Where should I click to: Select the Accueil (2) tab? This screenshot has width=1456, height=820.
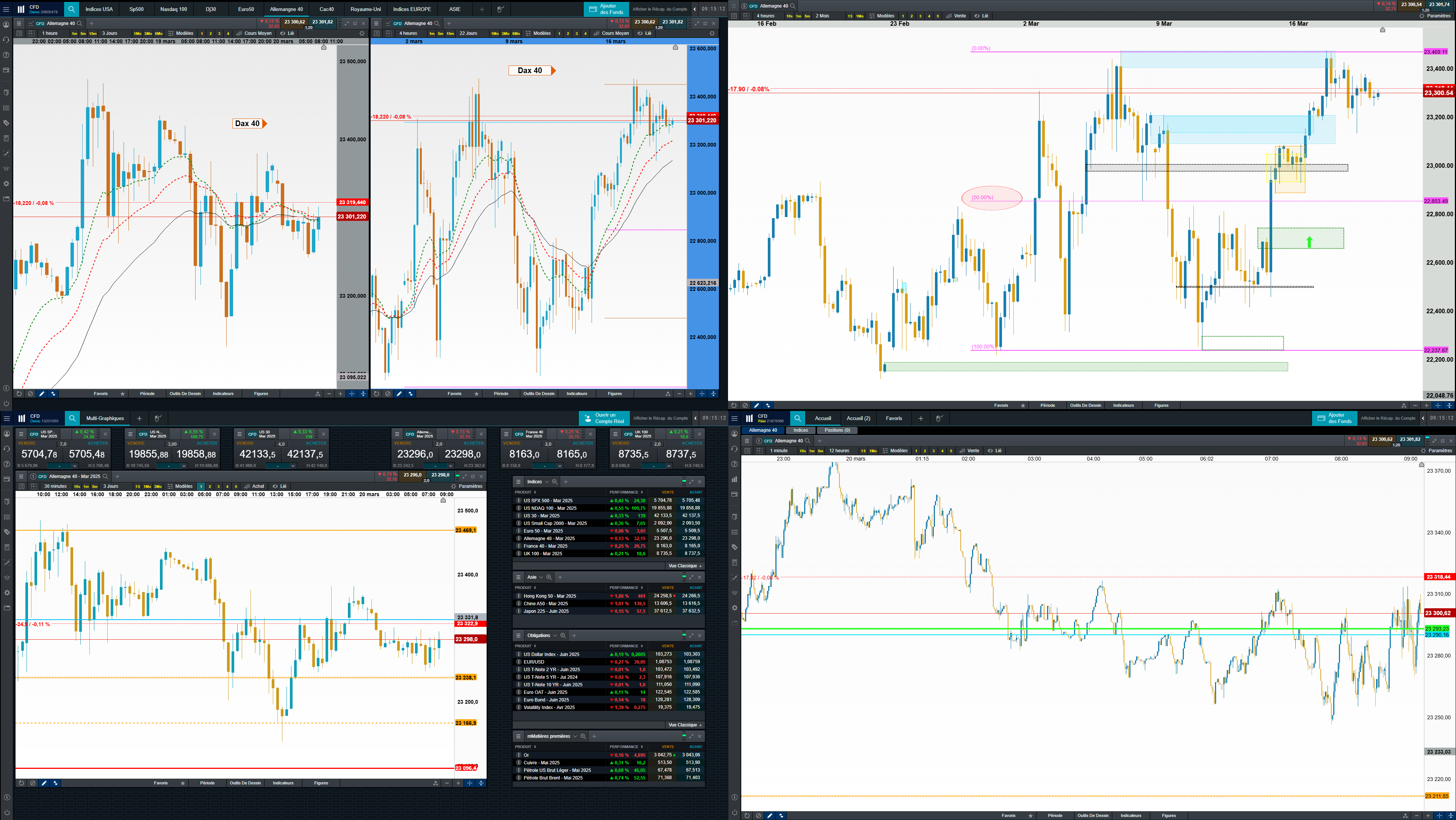[x=858, y=419]
